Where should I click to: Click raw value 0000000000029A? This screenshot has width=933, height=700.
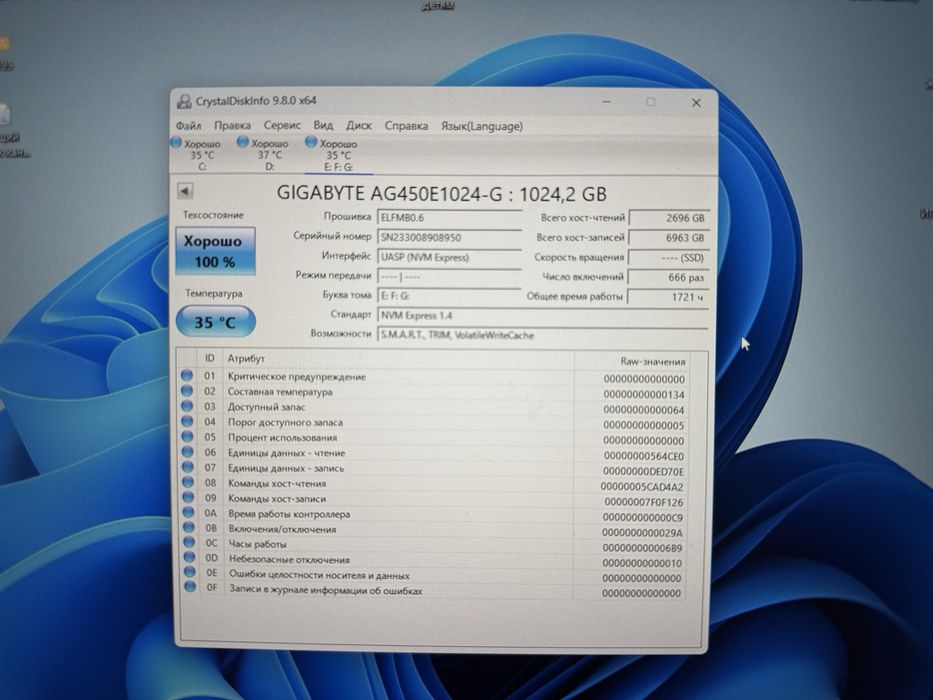(x=643, y=533)
